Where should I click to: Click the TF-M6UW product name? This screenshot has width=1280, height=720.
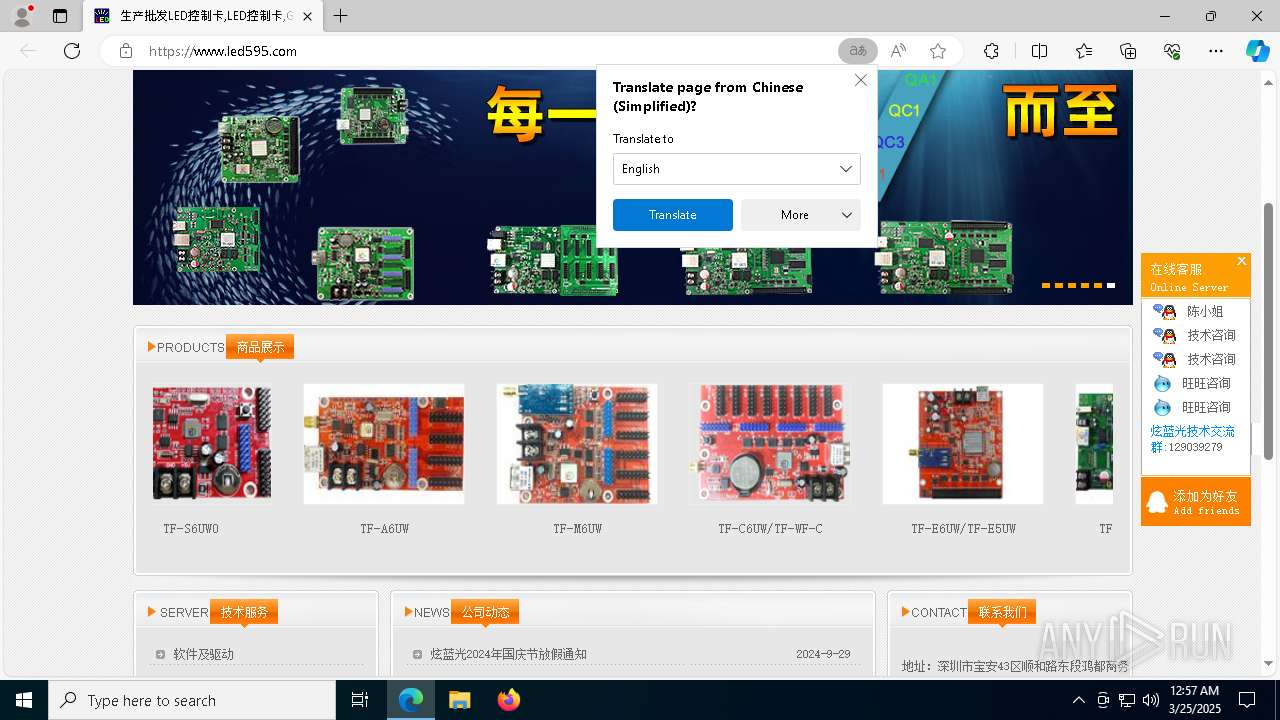(x=578, y=529)
